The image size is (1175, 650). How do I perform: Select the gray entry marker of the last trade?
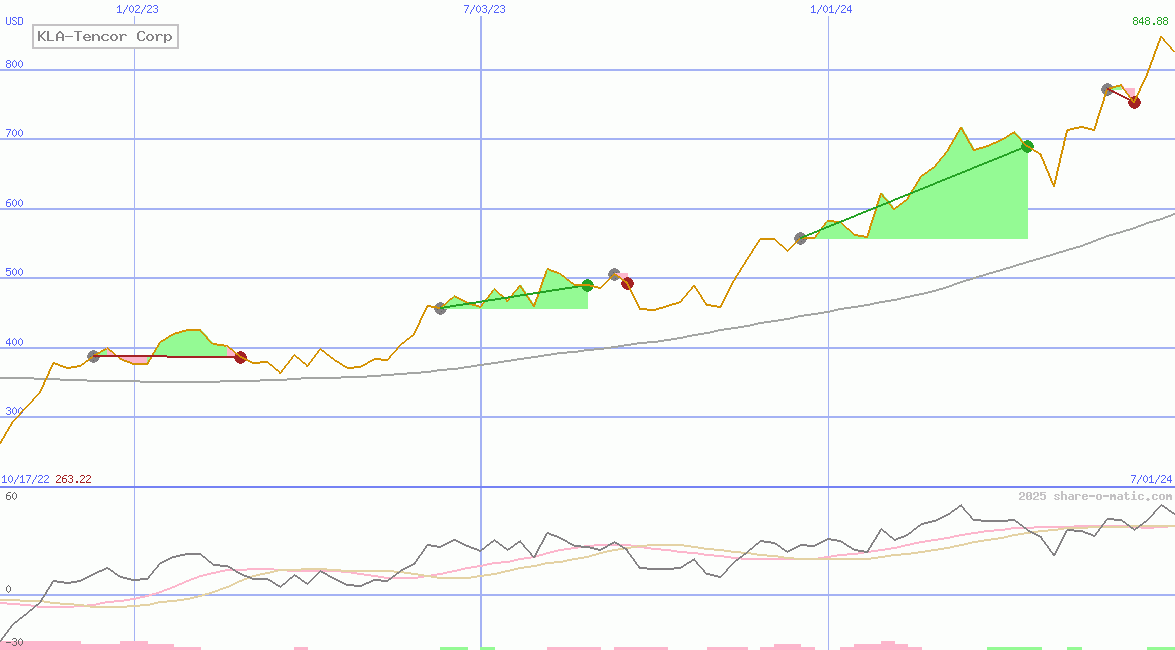(1107, 89)
